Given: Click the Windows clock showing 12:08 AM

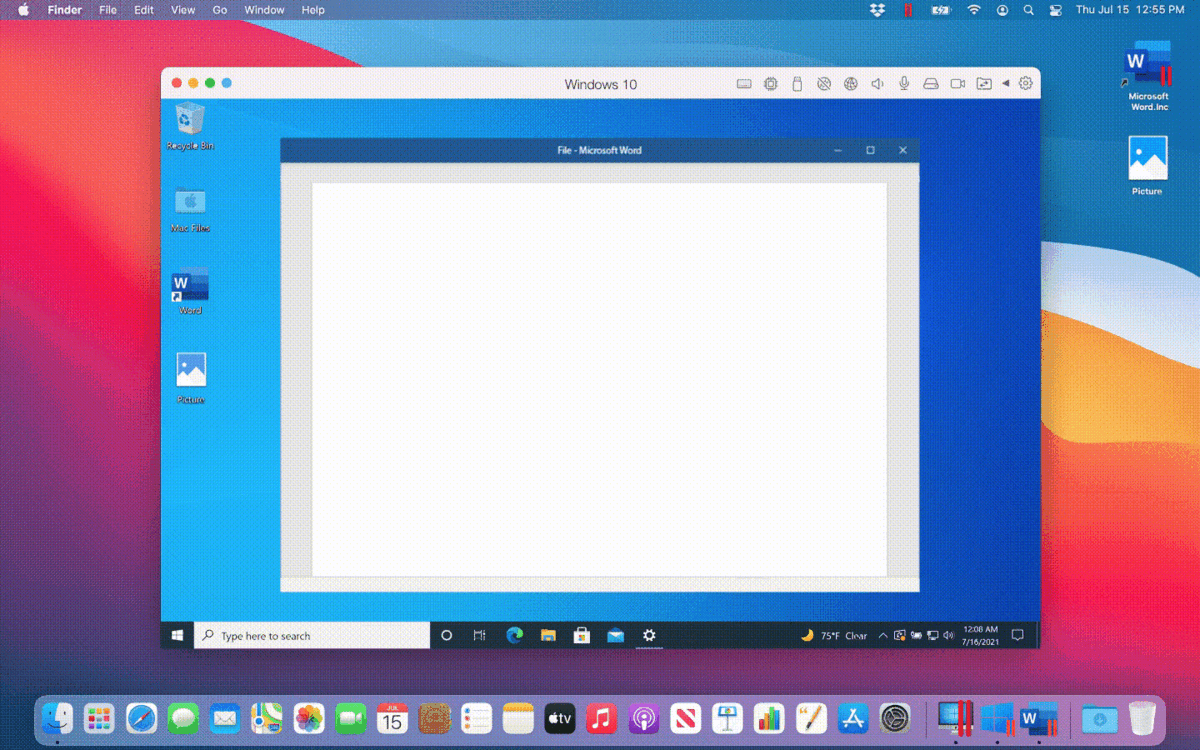Looking at the screenshot, I should (x=979, y=635).
